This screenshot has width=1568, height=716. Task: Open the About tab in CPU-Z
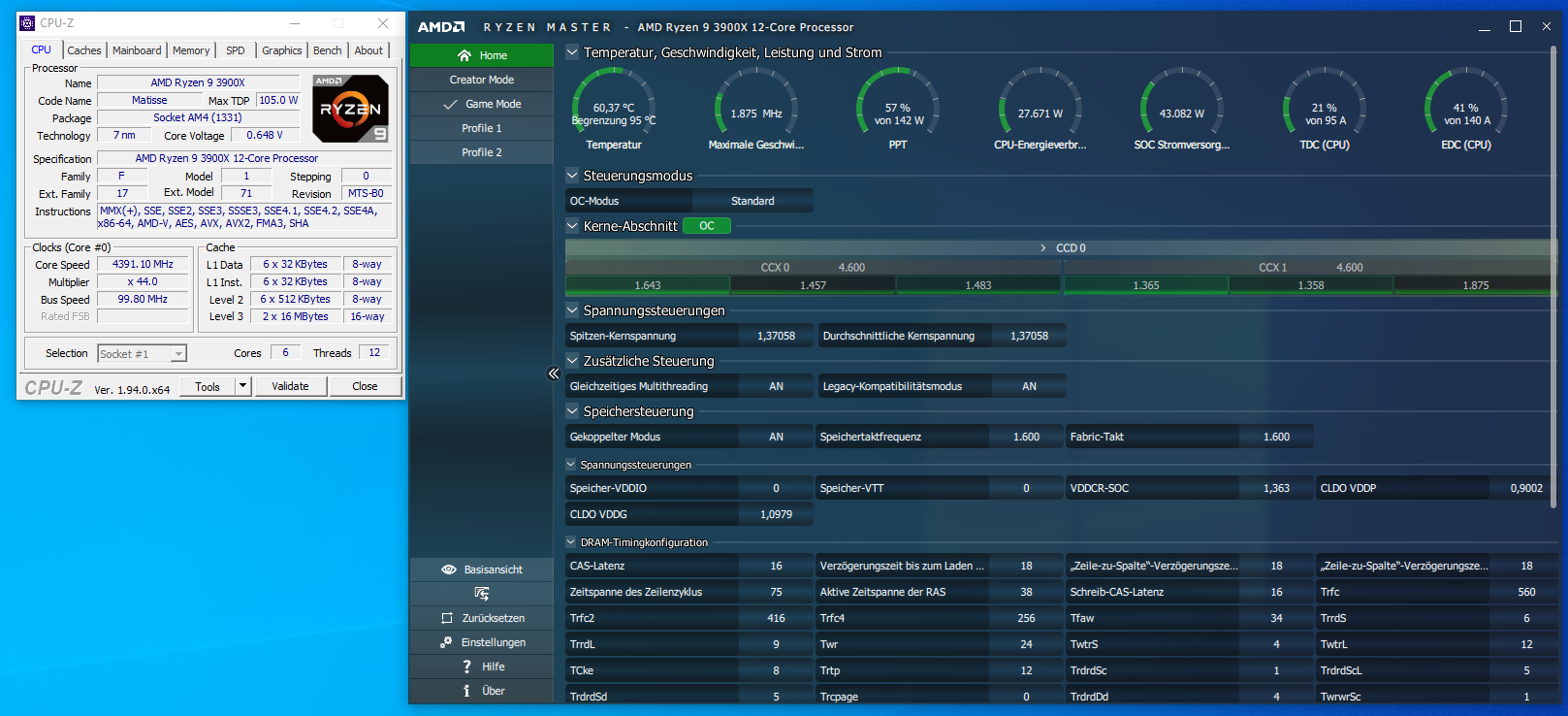click(x=368, y=50)
